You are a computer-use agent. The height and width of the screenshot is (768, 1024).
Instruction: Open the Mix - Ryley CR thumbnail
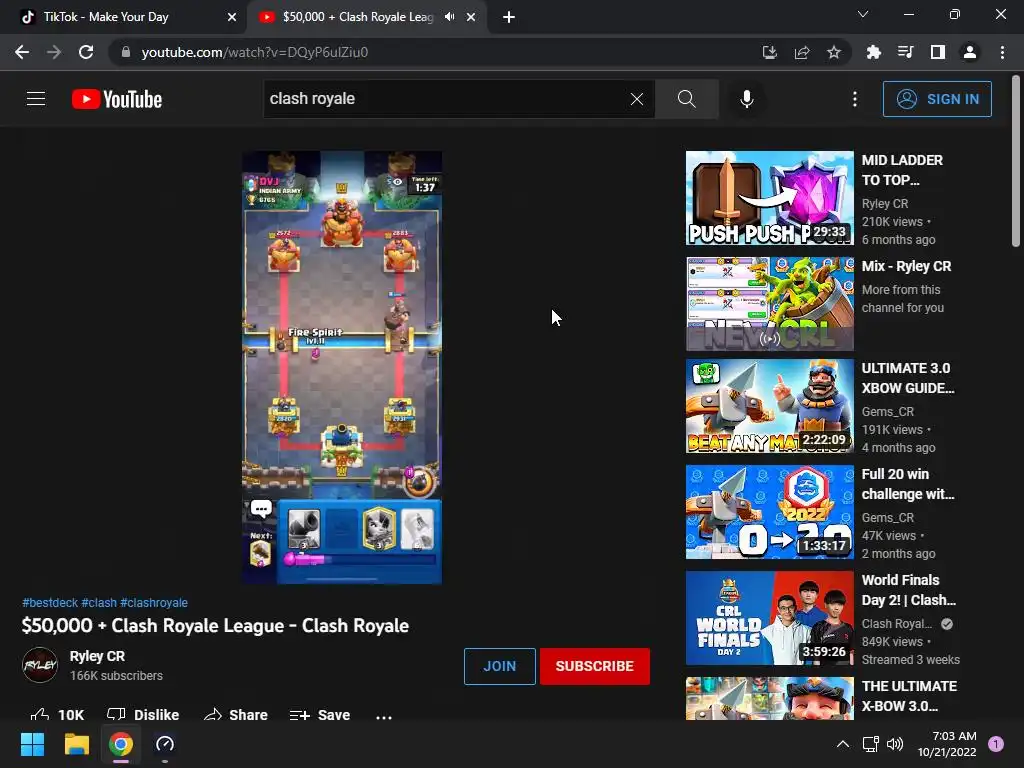click(769, 304)
